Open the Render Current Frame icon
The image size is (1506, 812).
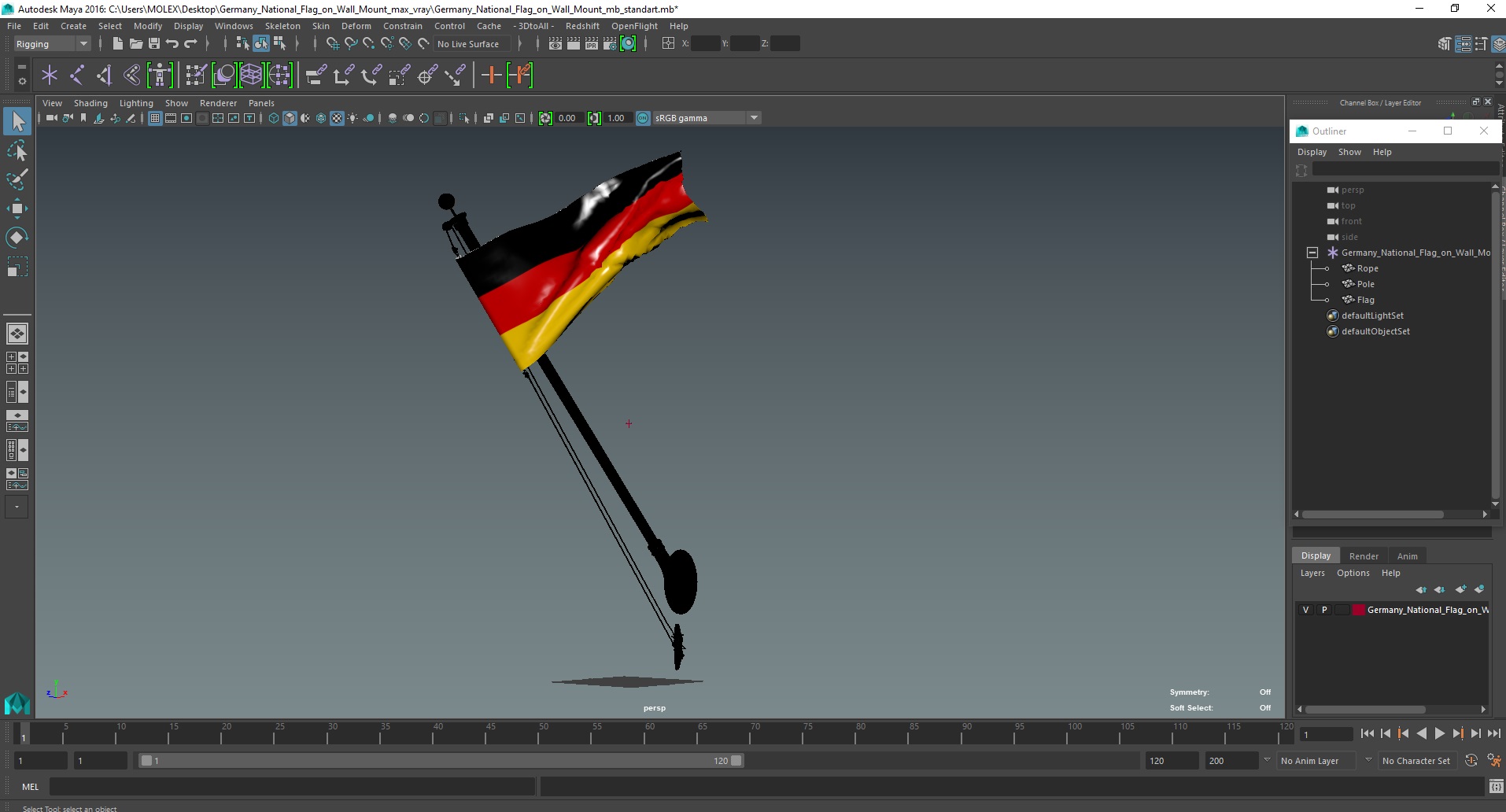tap(574, 44)
